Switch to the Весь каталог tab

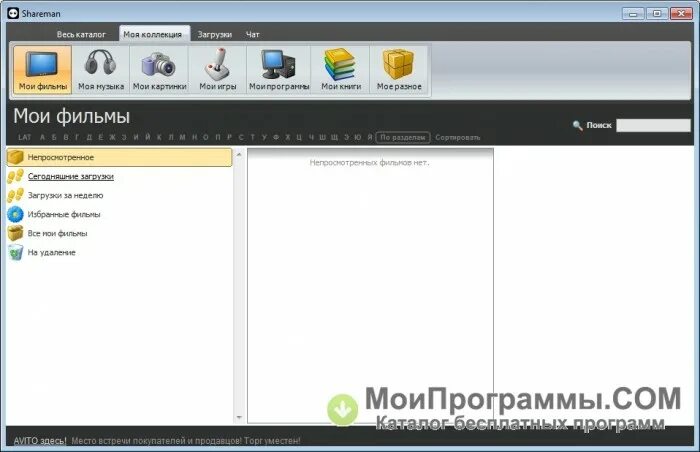coord(81,34)
